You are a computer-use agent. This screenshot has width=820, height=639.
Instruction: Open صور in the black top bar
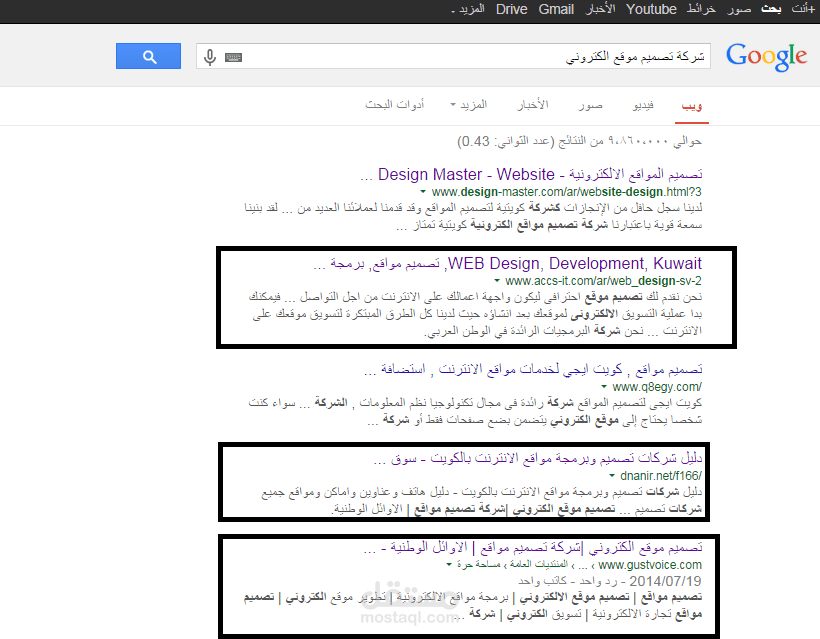point(739,9)
